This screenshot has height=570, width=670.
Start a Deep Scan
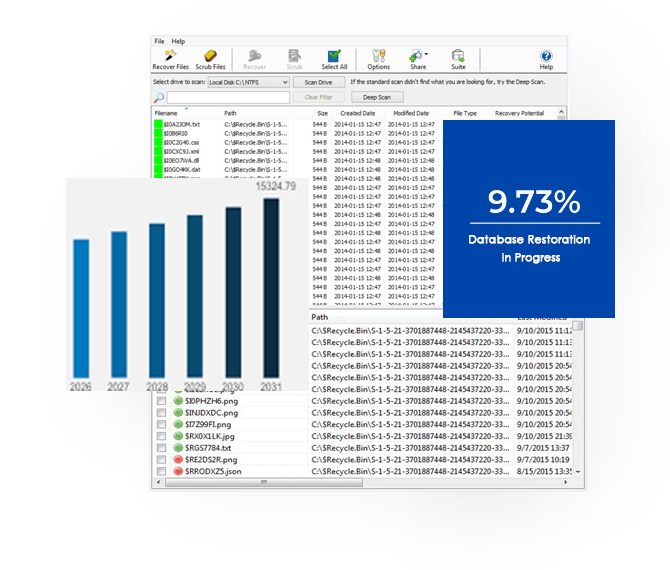(x=376, y=97)
